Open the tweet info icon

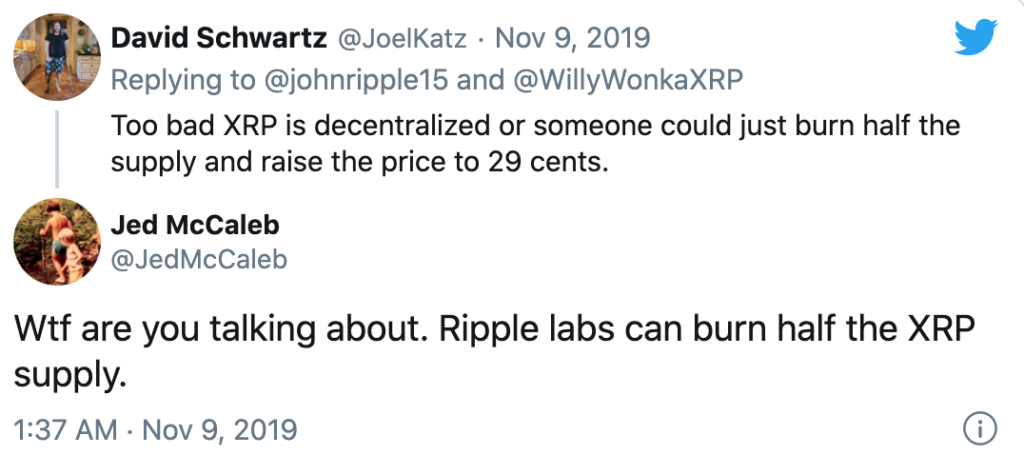coord(980,428)
